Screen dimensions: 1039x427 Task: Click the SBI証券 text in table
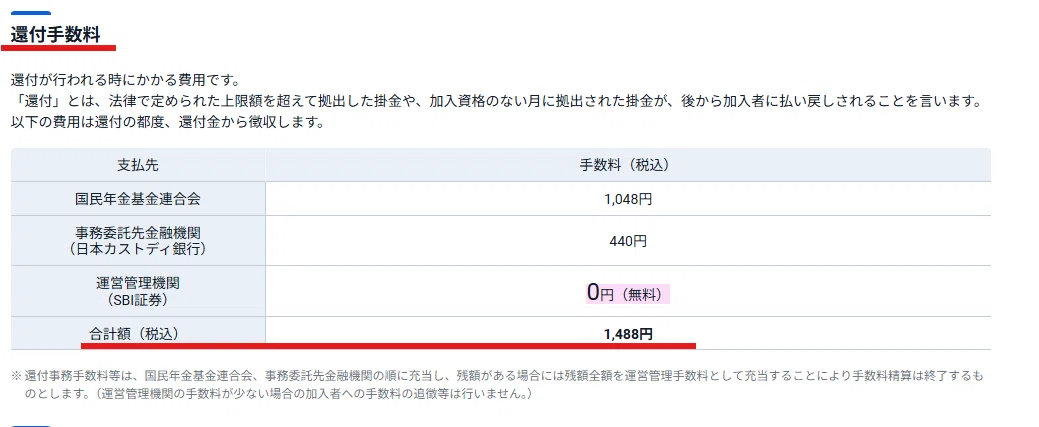point(138,300)
